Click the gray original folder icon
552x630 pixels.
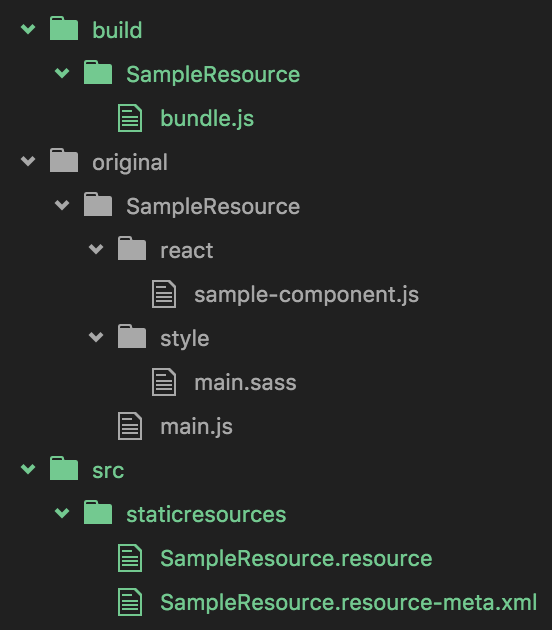[x=64, y=161]
